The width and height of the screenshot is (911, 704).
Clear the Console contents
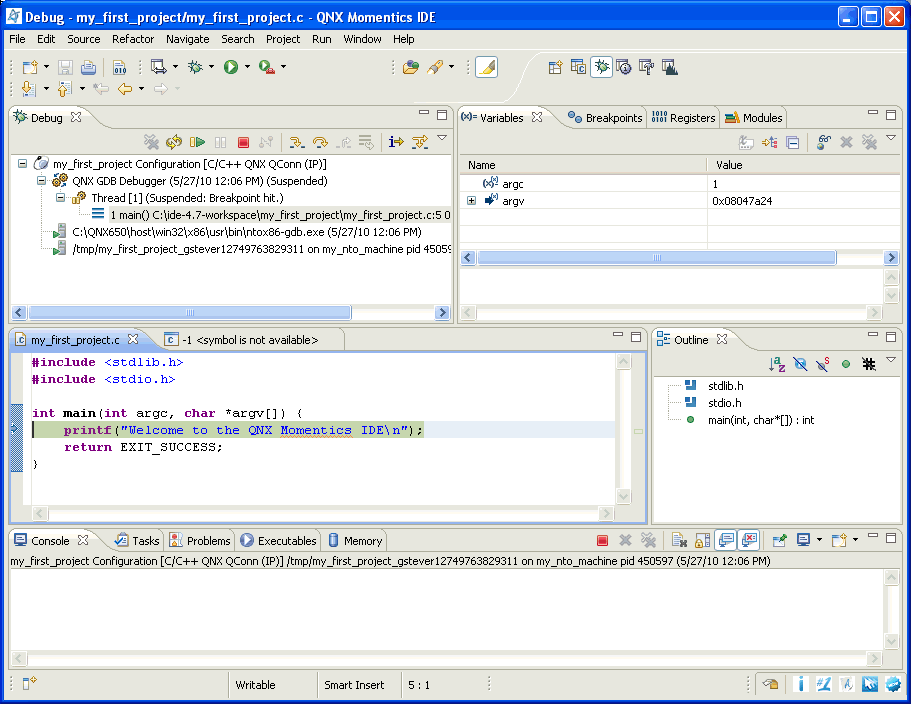click(679, 540)
